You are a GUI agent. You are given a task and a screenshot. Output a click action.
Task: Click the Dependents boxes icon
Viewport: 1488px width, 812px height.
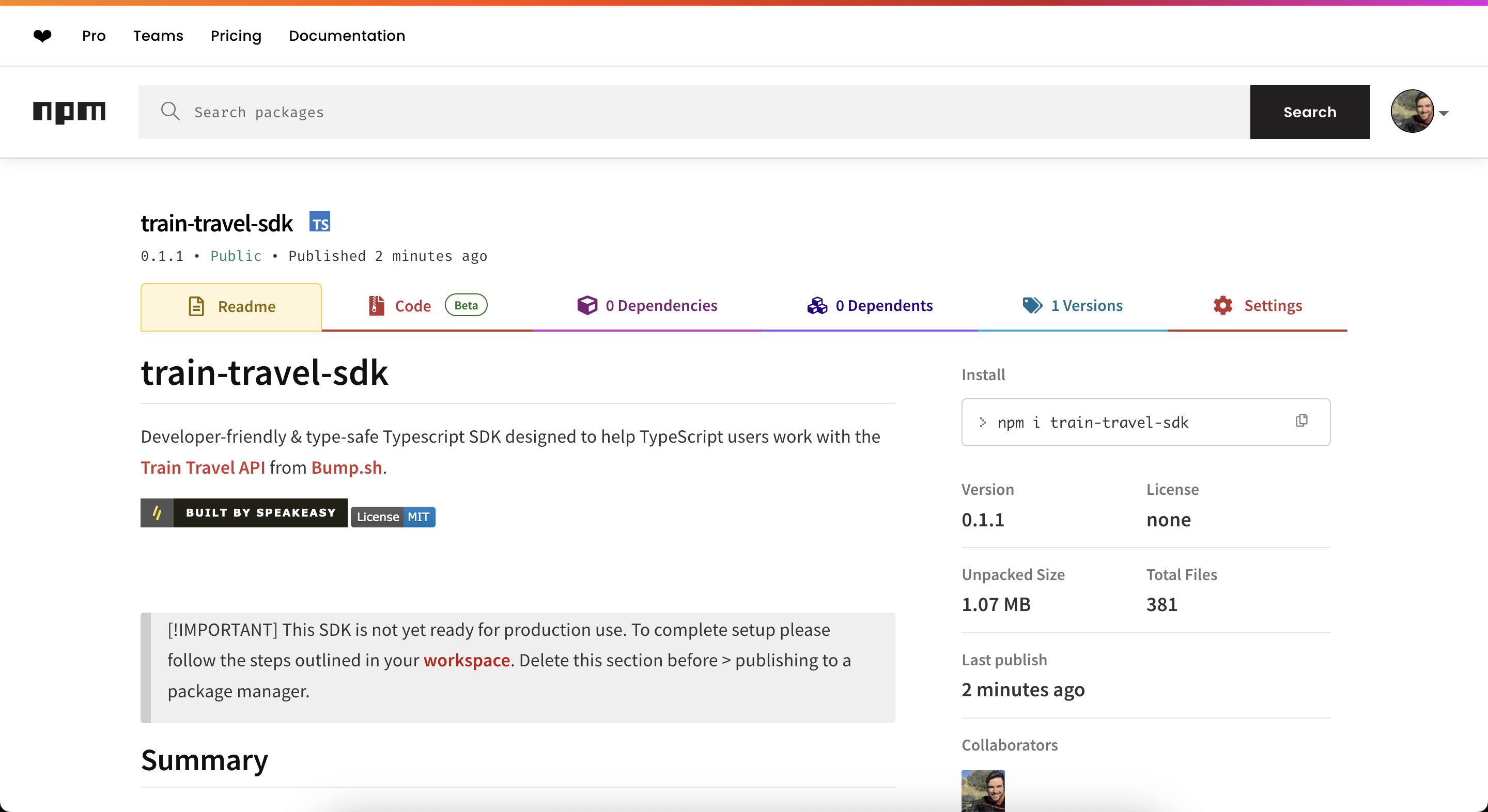817,305
